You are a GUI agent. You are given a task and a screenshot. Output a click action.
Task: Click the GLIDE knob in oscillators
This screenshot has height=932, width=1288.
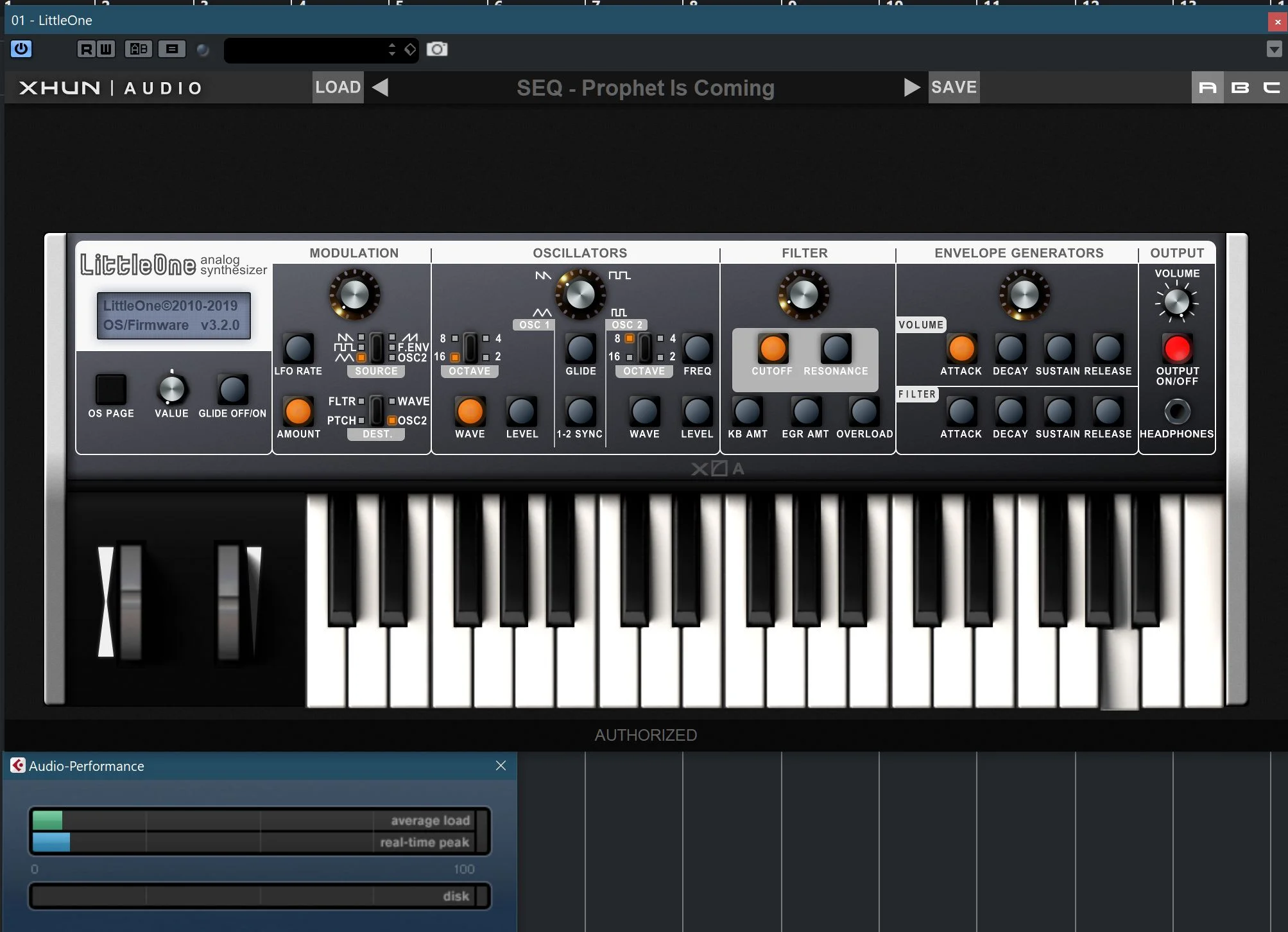pyautogui.click(x=581, y=349)
